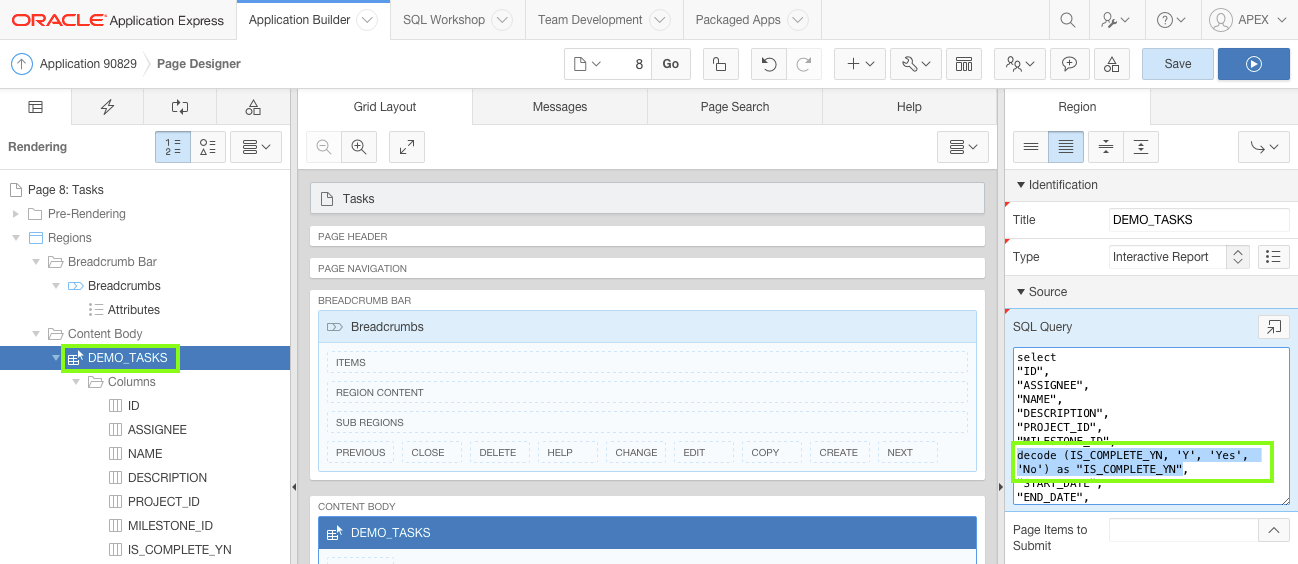Click the zoom out magnifier icon
Viewport: 1298px width, 564px height.
[x=324, y=147]
